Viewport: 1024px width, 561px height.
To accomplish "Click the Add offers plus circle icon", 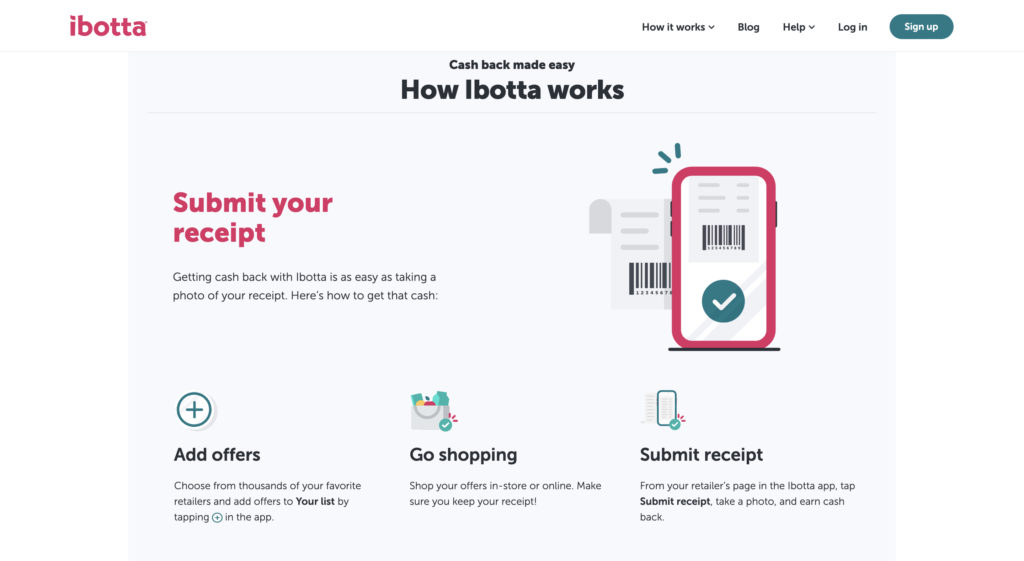I will point(195,410).
